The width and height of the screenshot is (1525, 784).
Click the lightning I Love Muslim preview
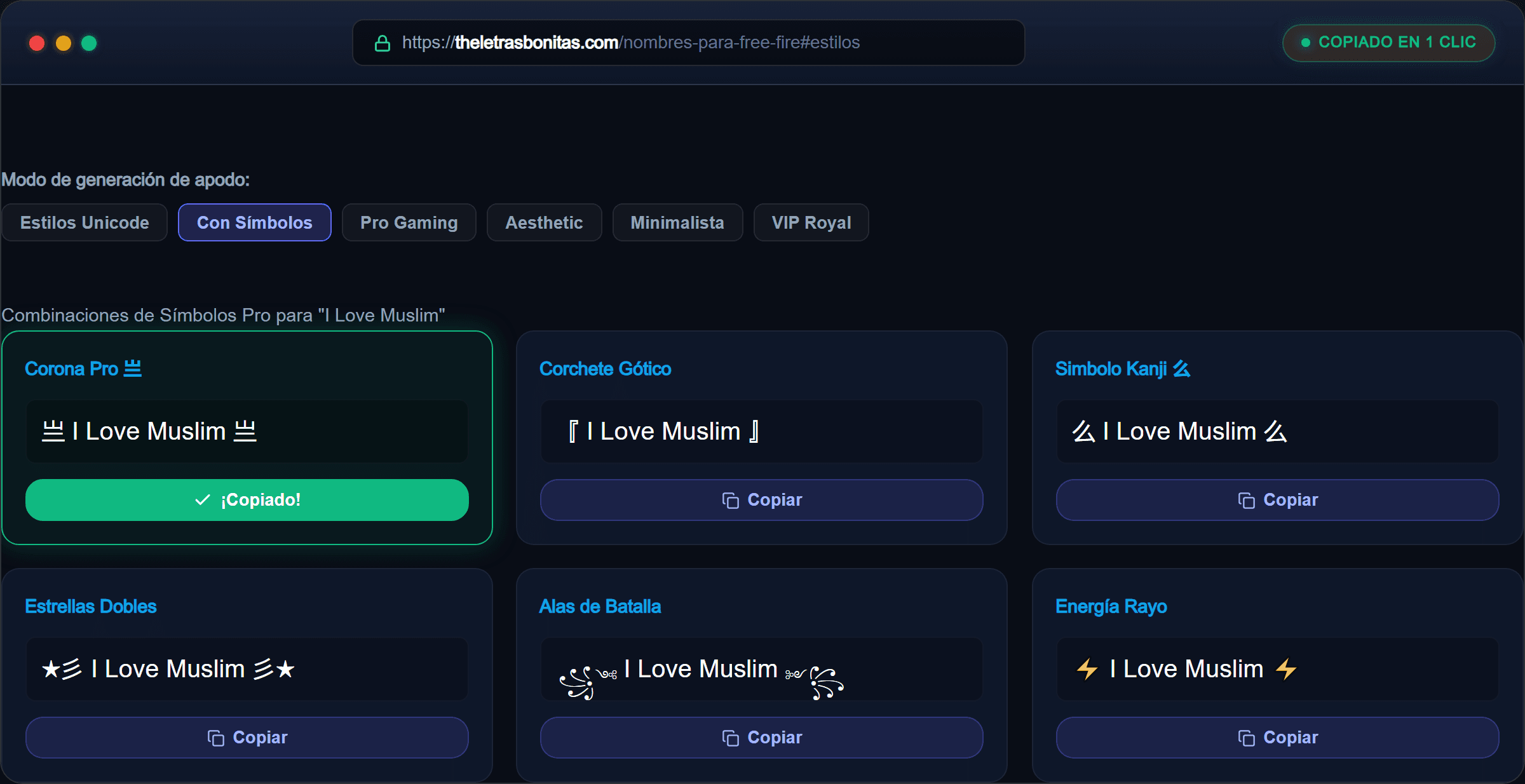(1278, 669)
